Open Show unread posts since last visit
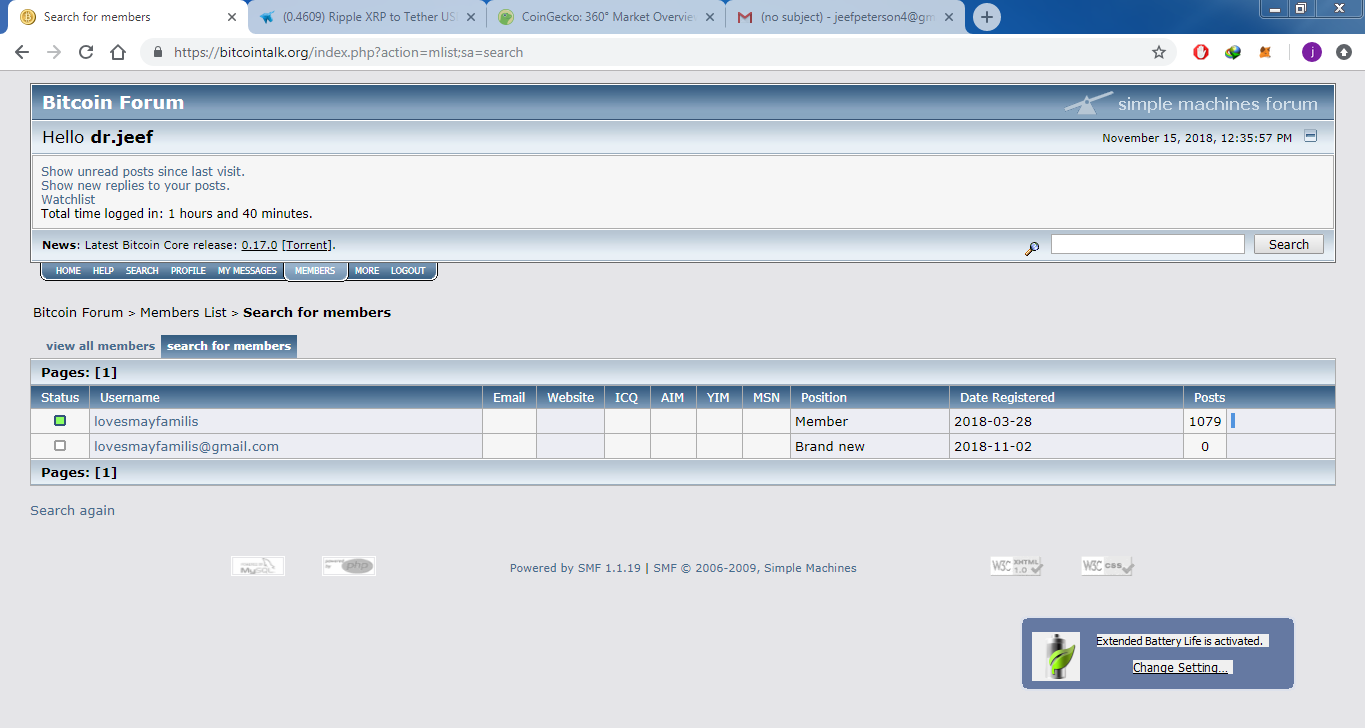This screenshot has height=728, width=1365. pos(143,172)
